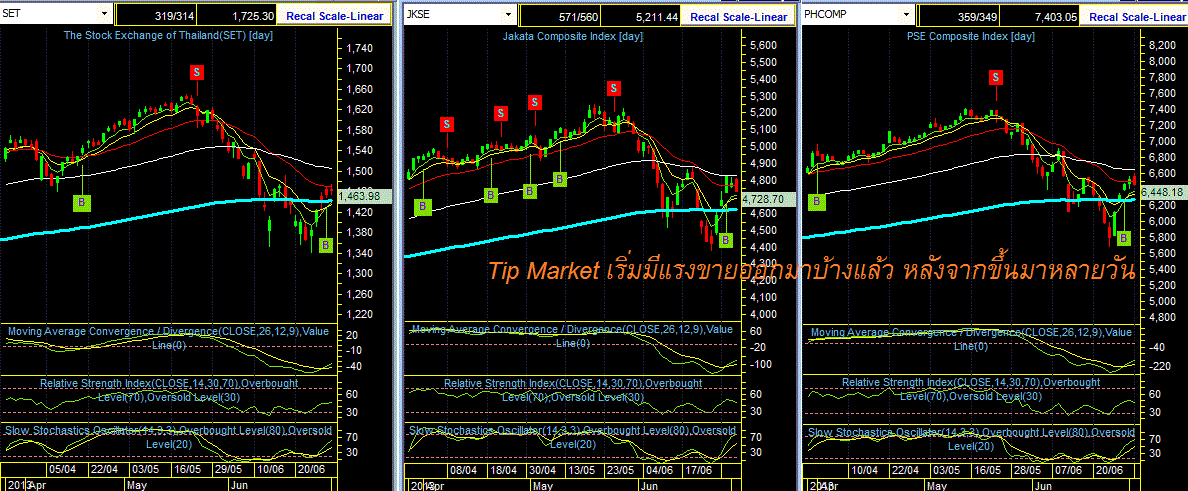
Task: Click the Relative Strength Index label in PHCOMP chart
Action: point(971,389)
